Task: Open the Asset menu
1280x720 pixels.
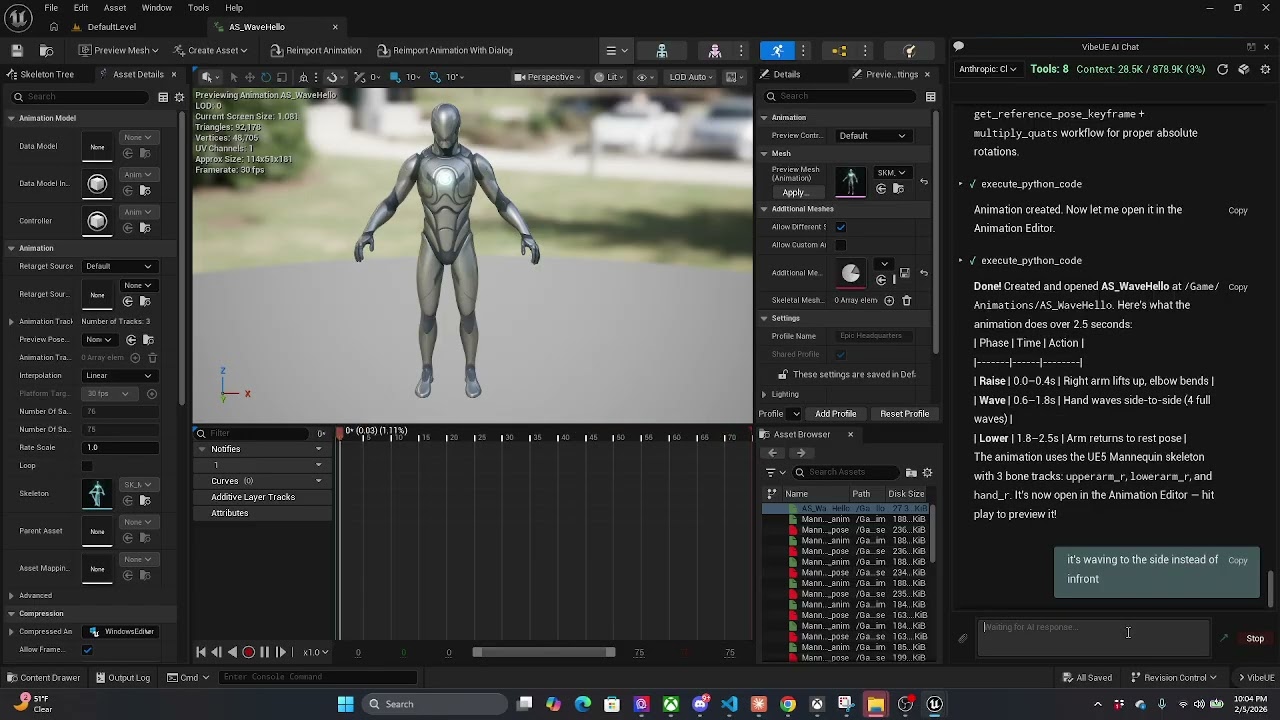Action: pos(115,8)
